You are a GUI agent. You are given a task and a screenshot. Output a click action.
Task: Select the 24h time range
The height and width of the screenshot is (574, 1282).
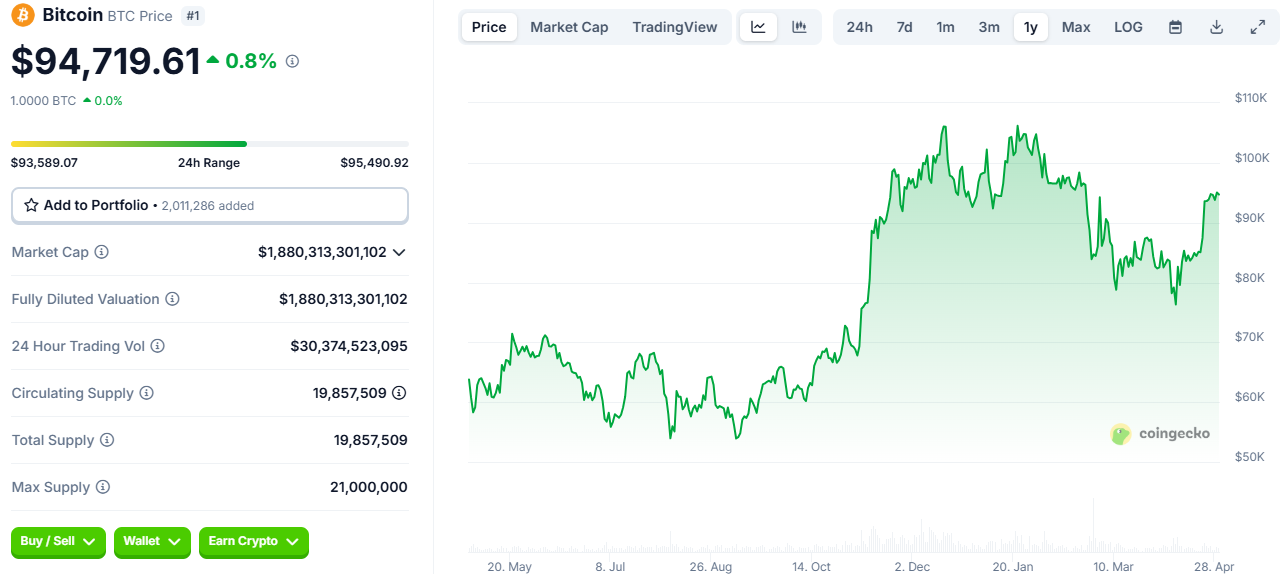click(x=859, y=27)
